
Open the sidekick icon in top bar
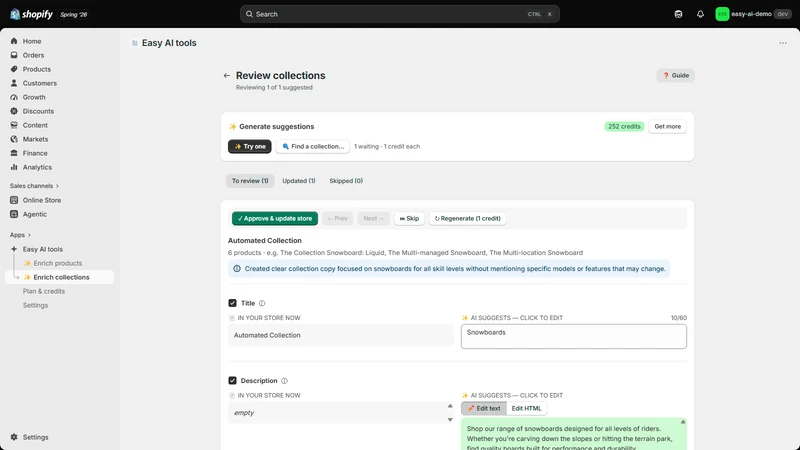678,14
